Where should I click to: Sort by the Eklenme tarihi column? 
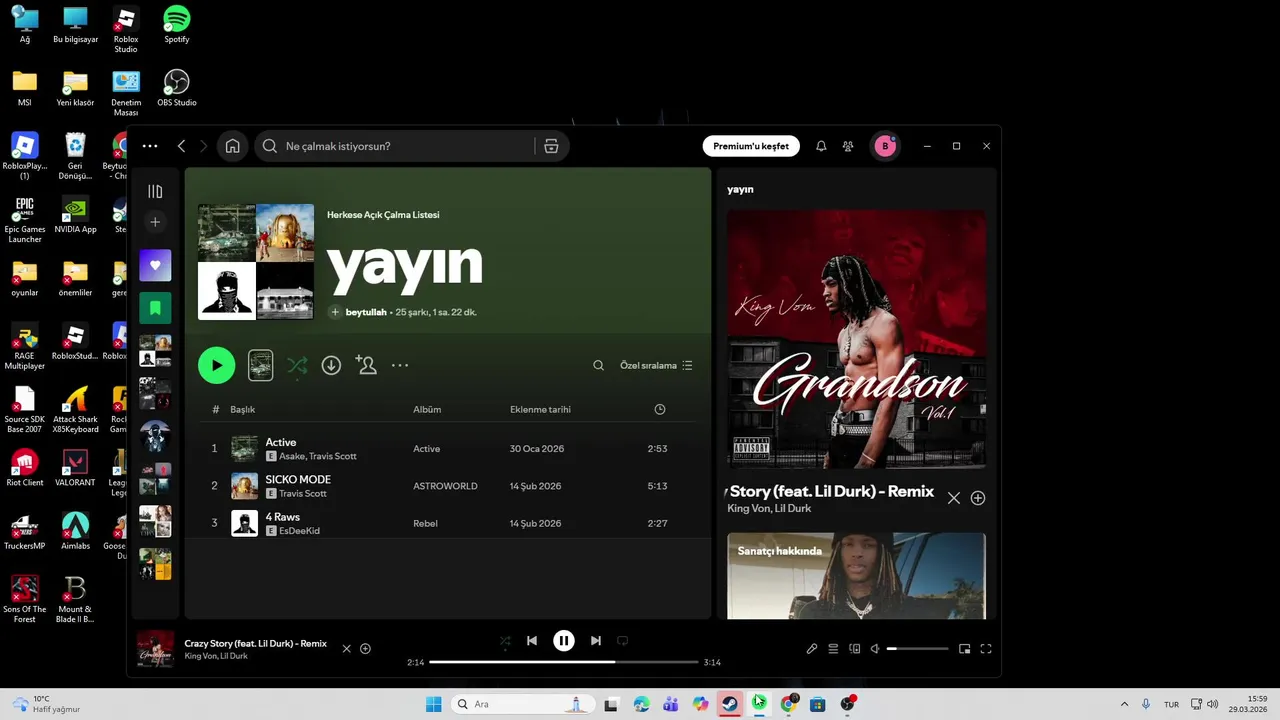[540, 410]
